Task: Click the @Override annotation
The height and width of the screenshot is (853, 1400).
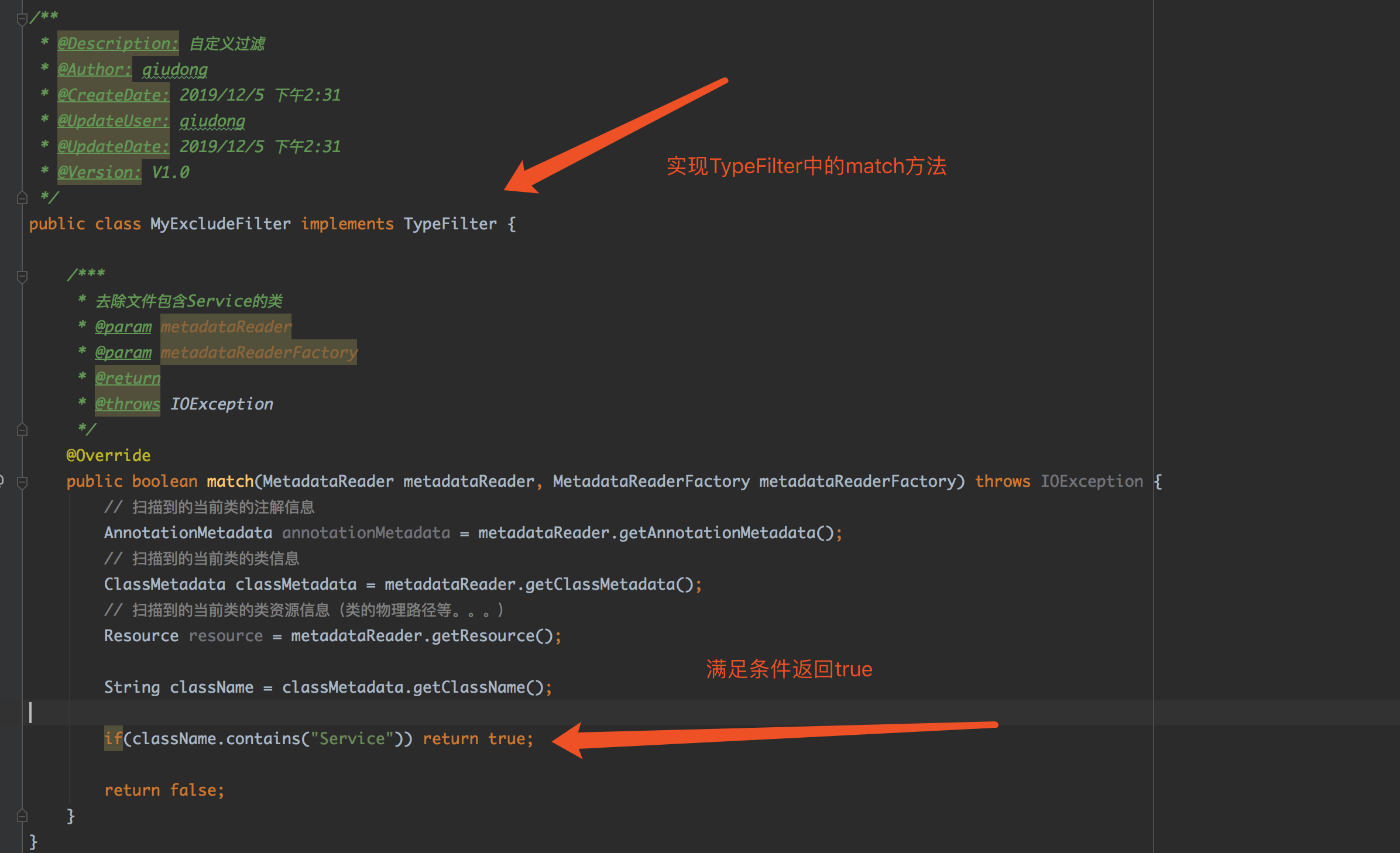Action: (108, 455)
